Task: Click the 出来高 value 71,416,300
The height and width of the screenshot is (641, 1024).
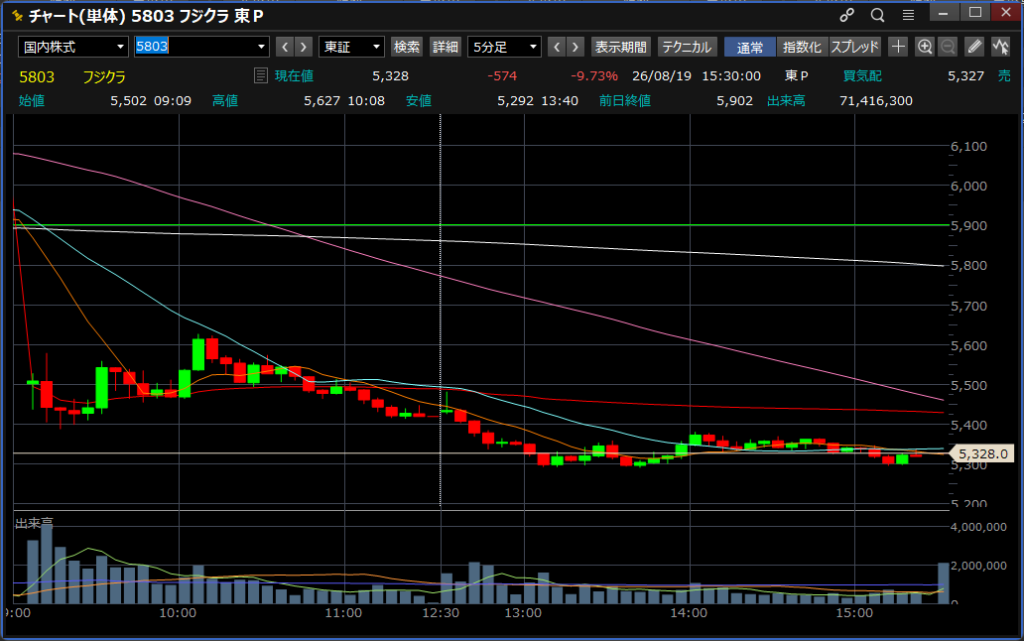Action: (x=876, y=101)
